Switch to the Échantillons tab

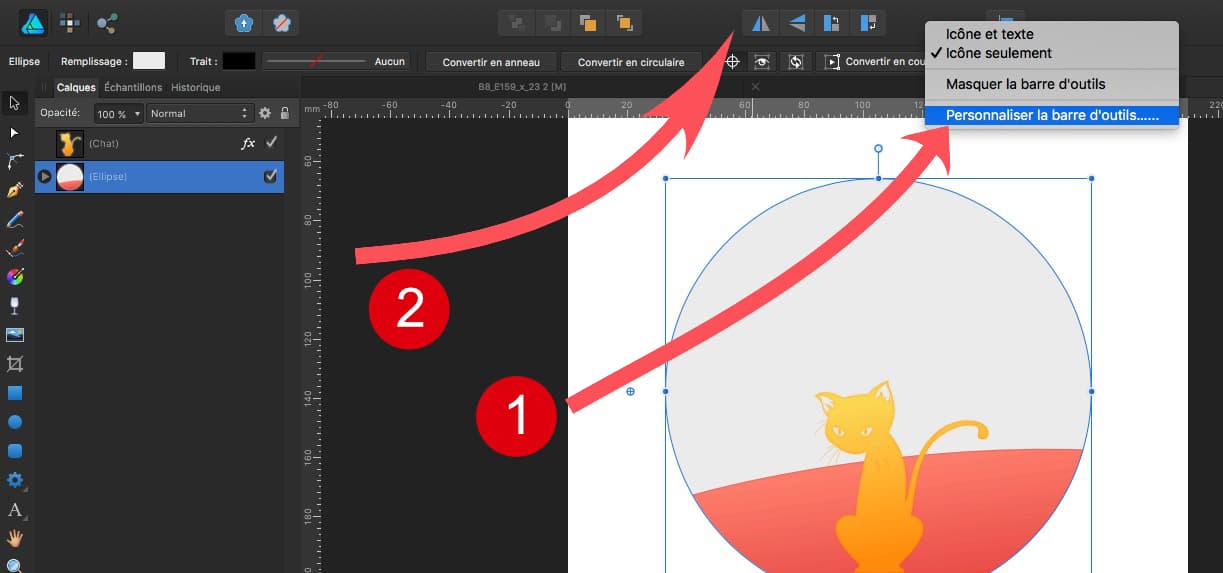click(x=133, y=87)
